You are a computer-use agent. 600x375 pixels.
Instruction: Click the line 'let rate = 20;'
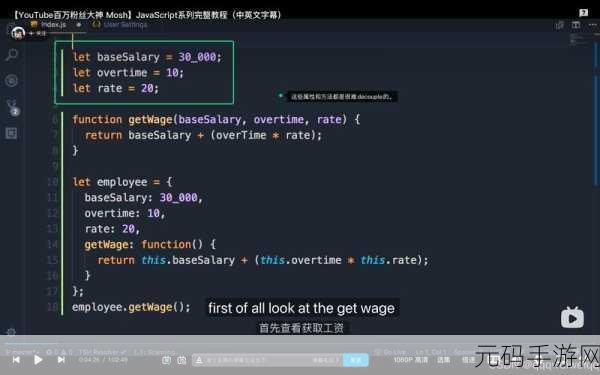[x=116, y=88]
